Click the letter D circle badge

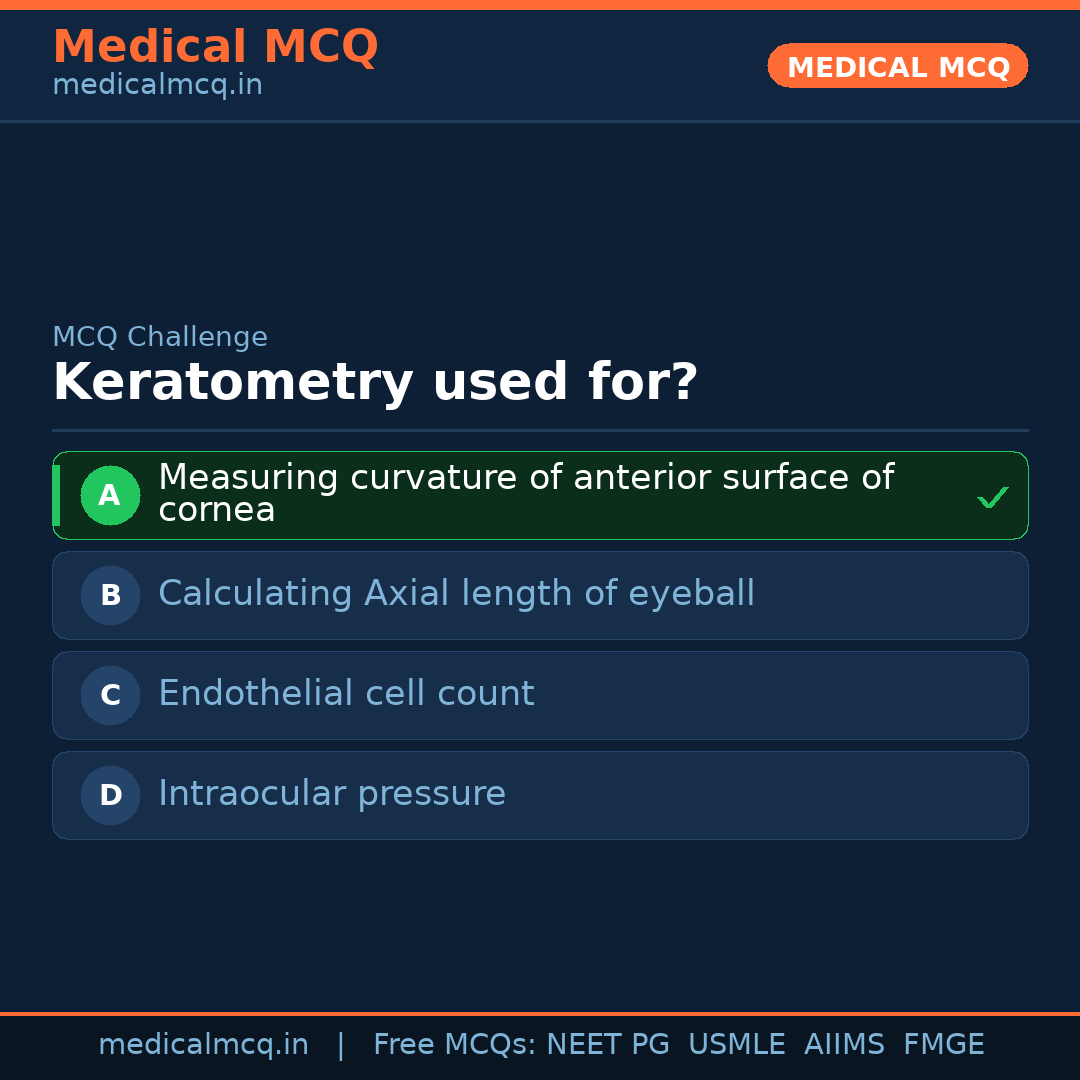[x=110, y=795]
